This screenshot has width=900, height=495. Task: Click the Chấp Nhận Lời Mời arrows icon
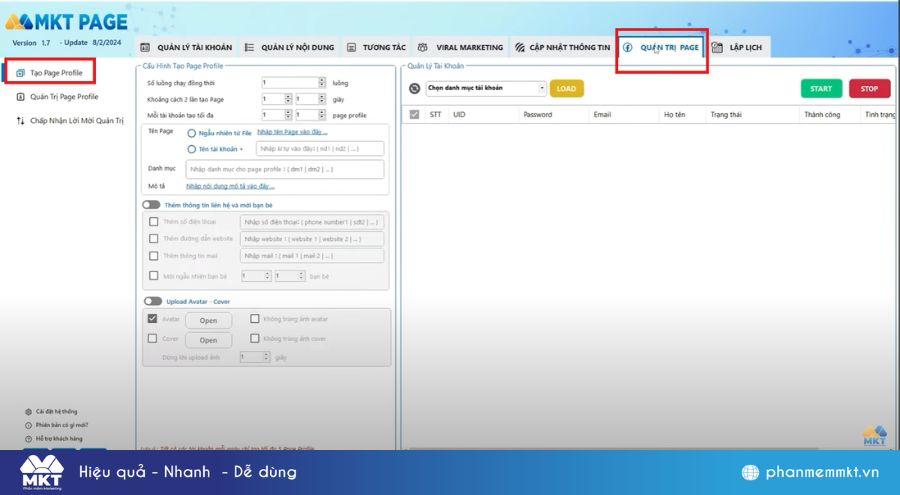pos(21,121)
